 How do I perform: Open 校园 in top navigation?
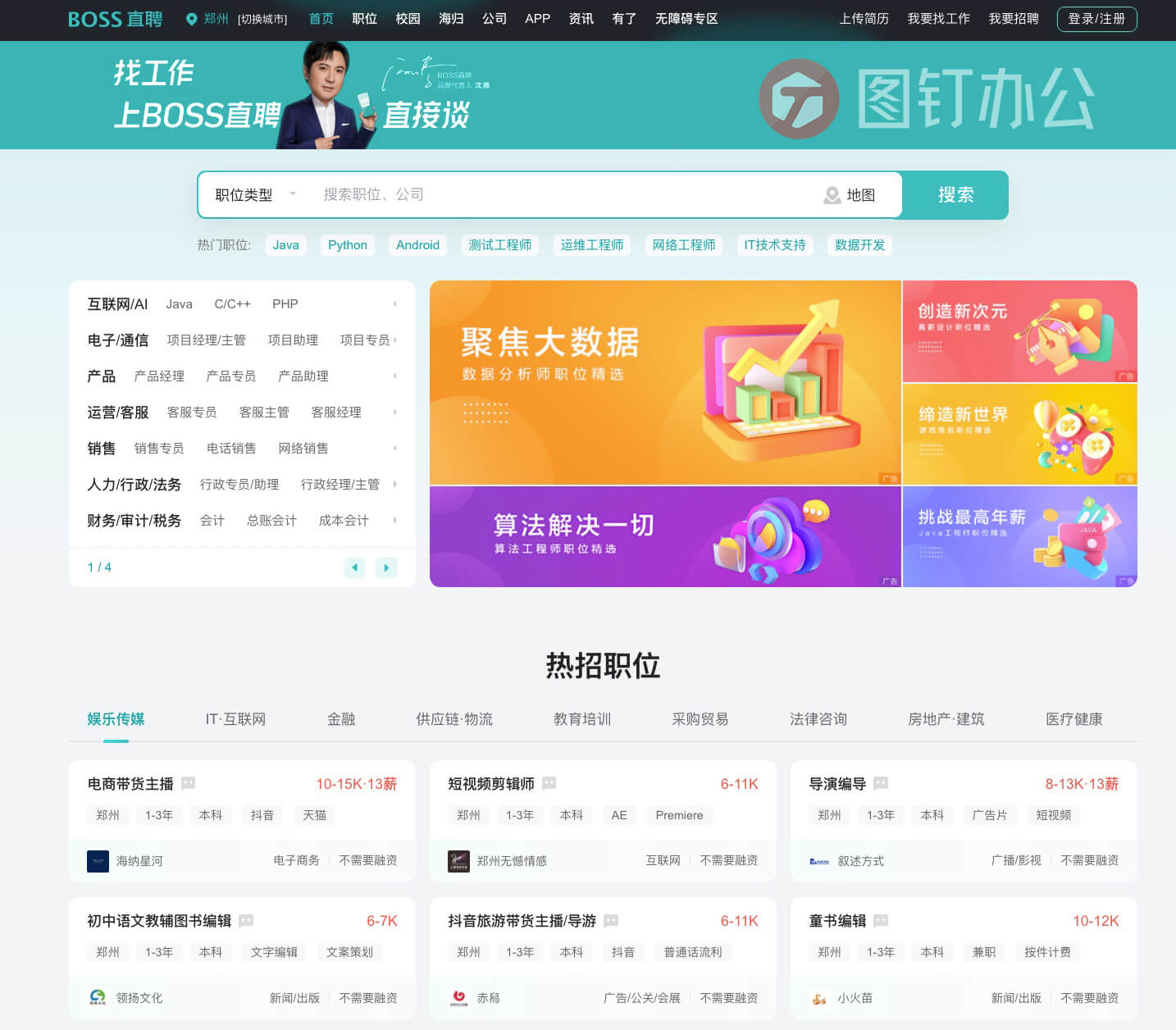[408, 18]
